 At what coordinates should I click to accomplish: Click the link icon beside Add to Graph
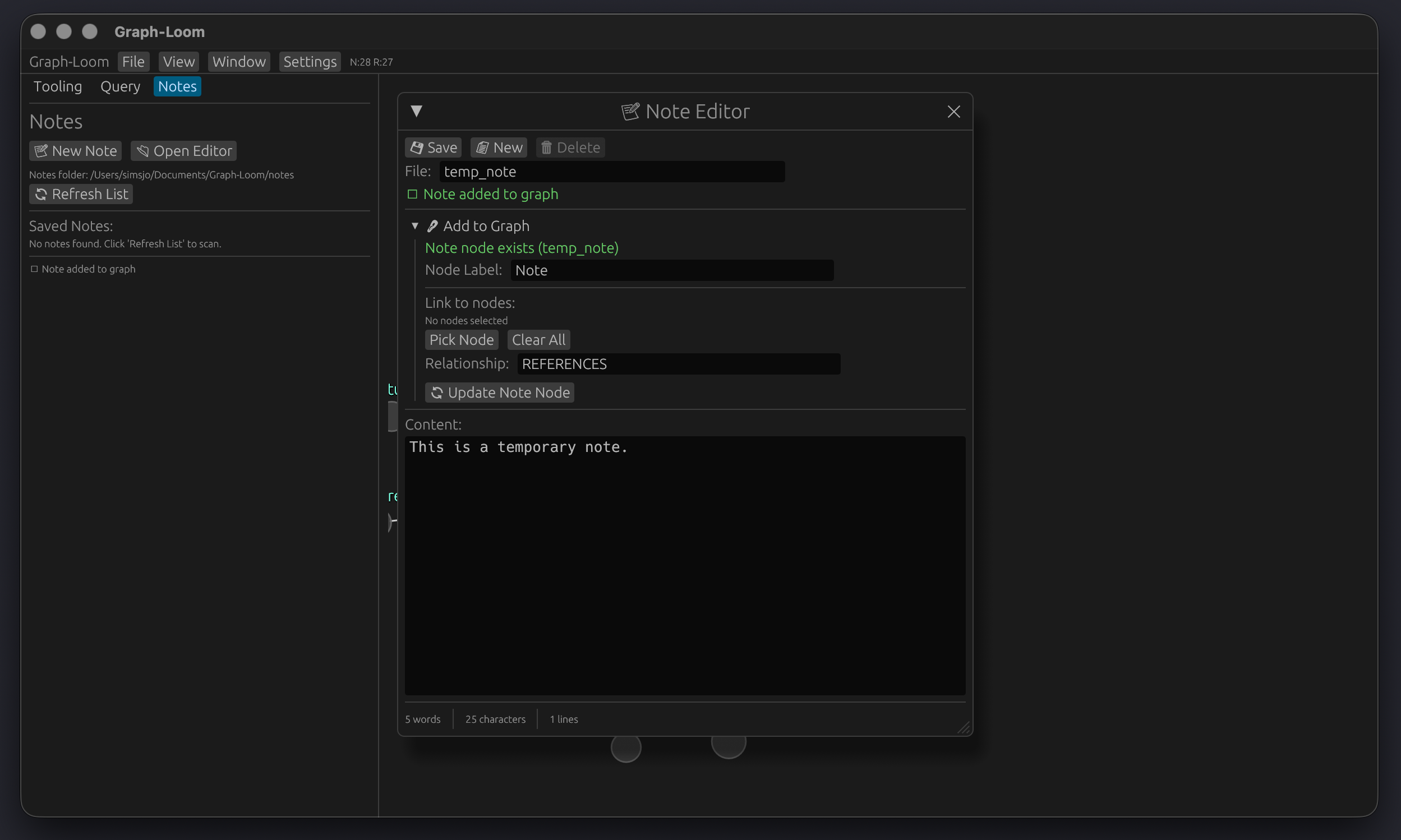click(x=432, y=225)
